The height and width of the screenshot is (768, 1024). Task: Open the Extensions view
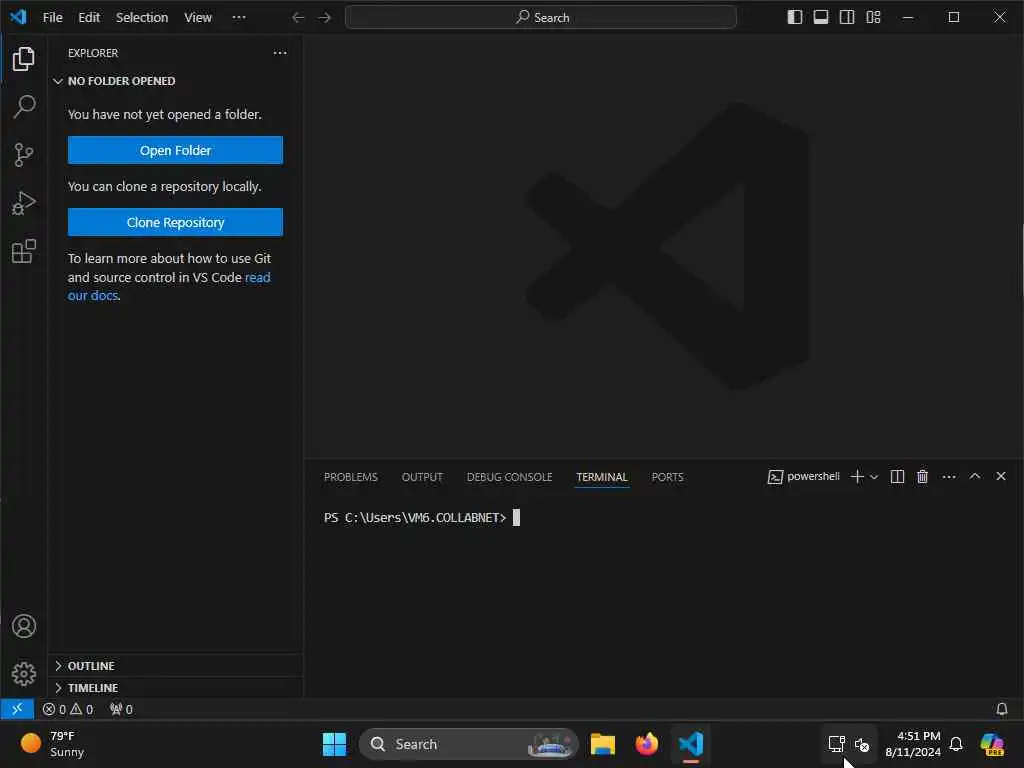[x=24, y=251]
